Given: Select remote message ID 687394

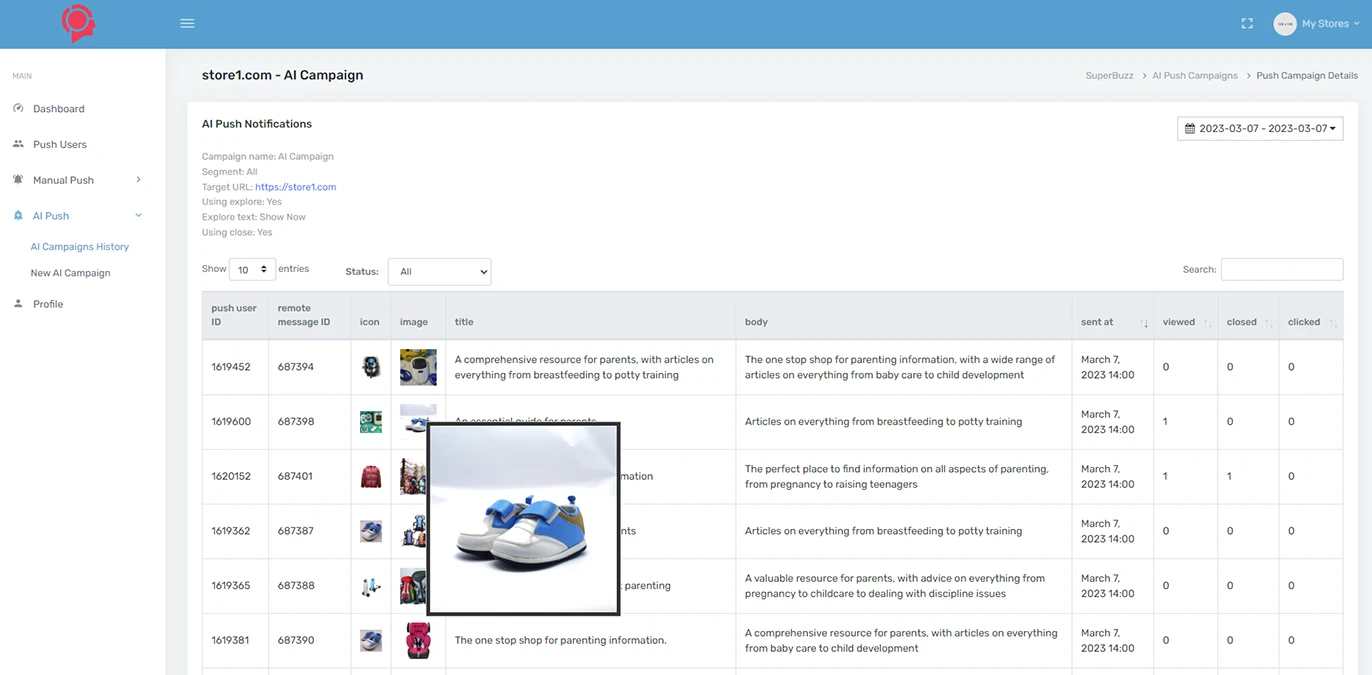Looking at the screenshot, I should click(296, 367).
